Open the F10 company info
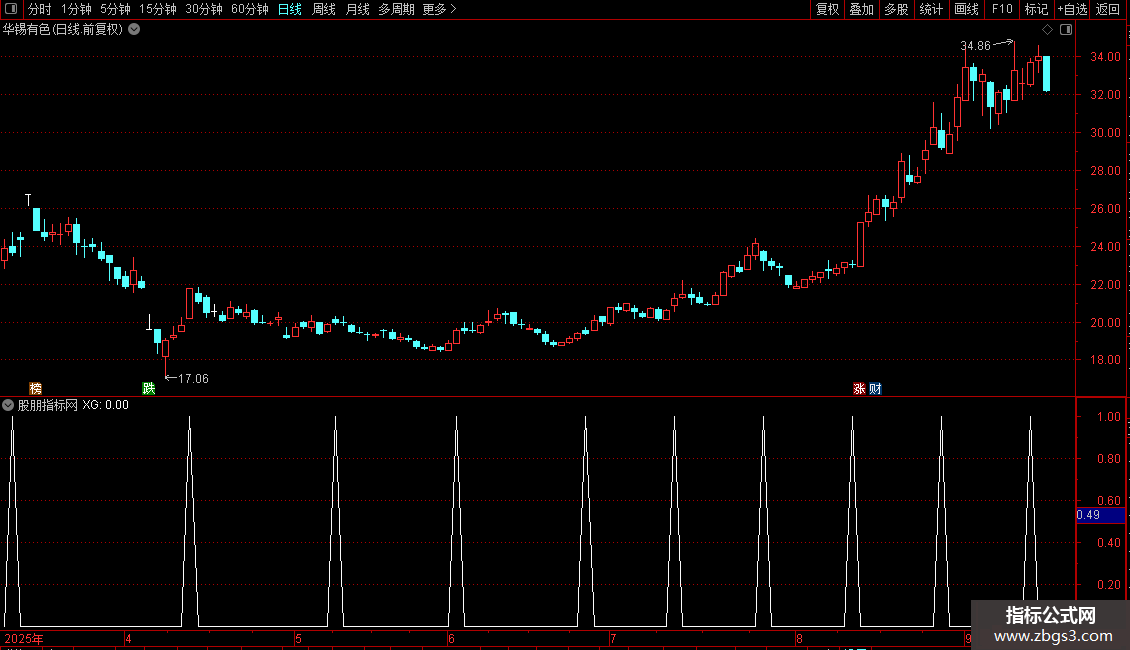The height and width of the screenshot is (650, 1130). pos(1002,9)
